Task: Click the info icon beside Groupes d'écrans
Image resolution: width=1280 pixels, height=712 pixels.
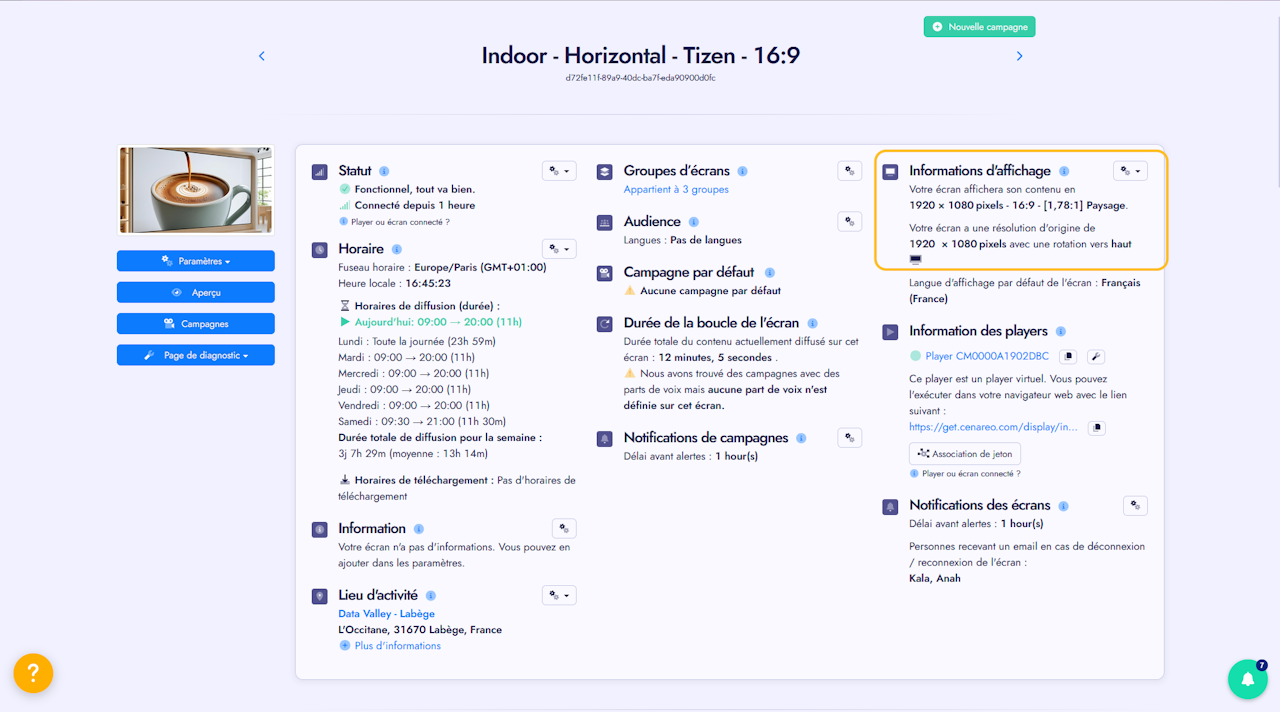Action: (x=742, y=171)
